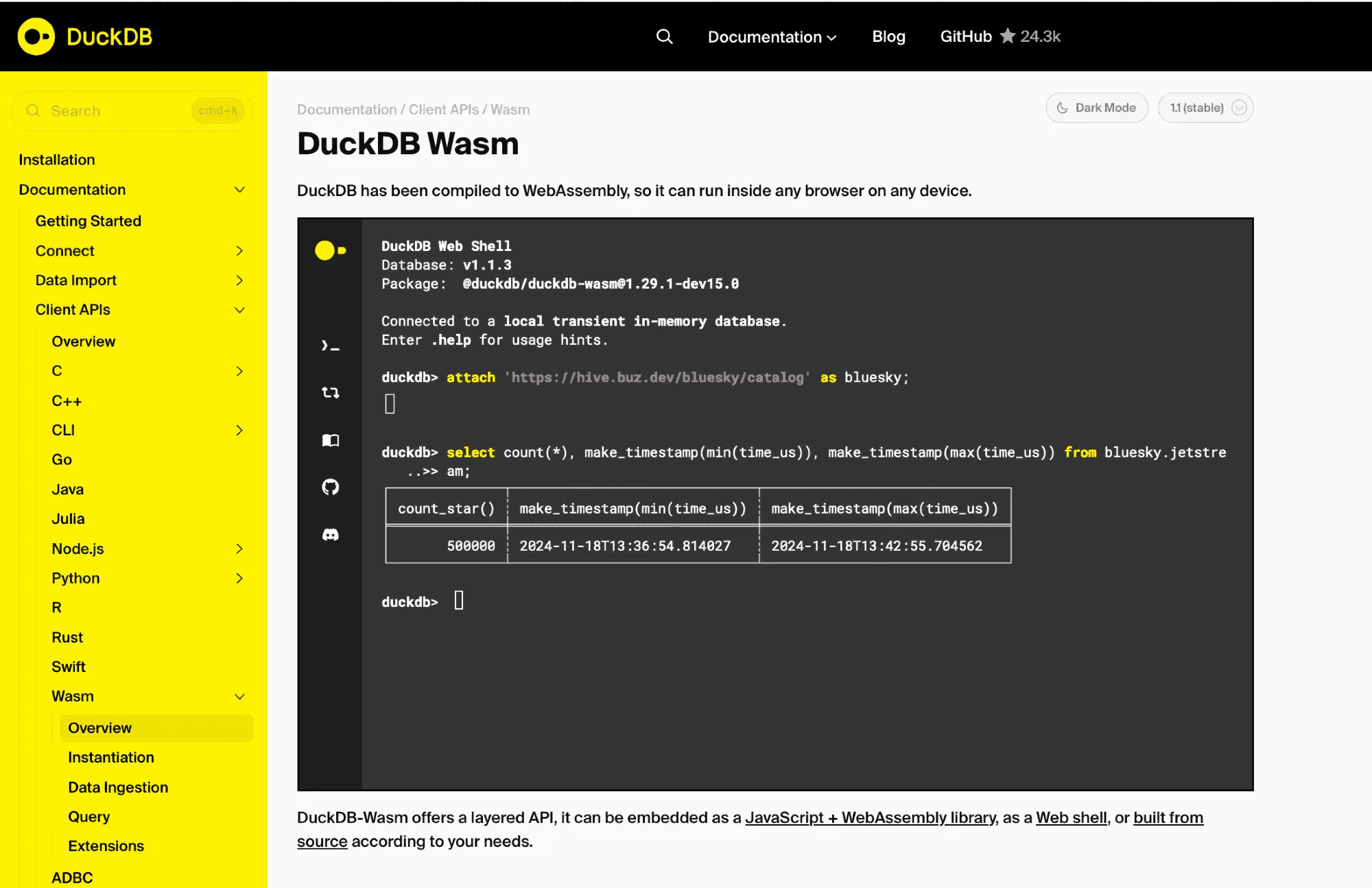Collapse the Client APIs section chevron
Viewport: 1372px width, 888px height.
click(x=239, y=310)
